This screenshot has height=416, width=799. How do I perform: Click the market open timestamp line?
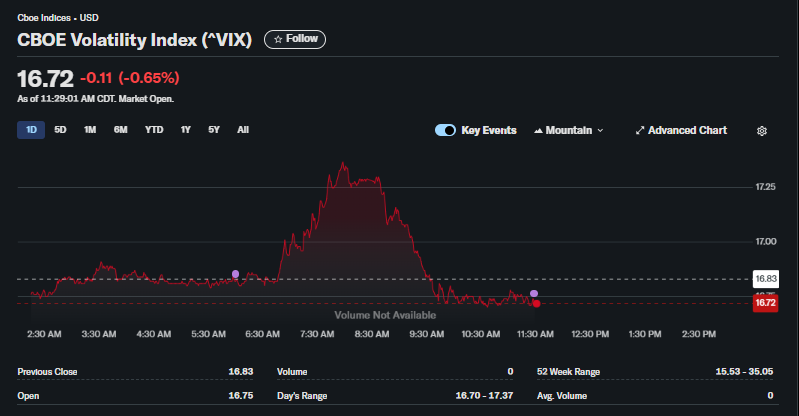(95, 99)
